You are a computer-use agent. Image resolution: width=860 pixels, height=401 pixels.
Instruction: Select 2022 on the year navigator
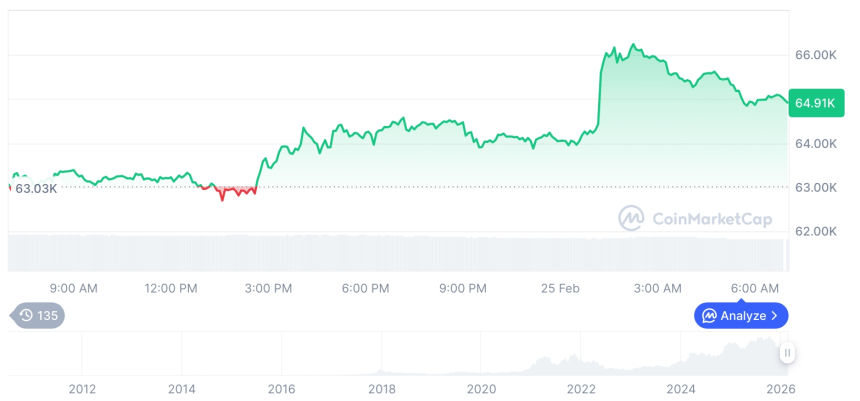(581, 389)
